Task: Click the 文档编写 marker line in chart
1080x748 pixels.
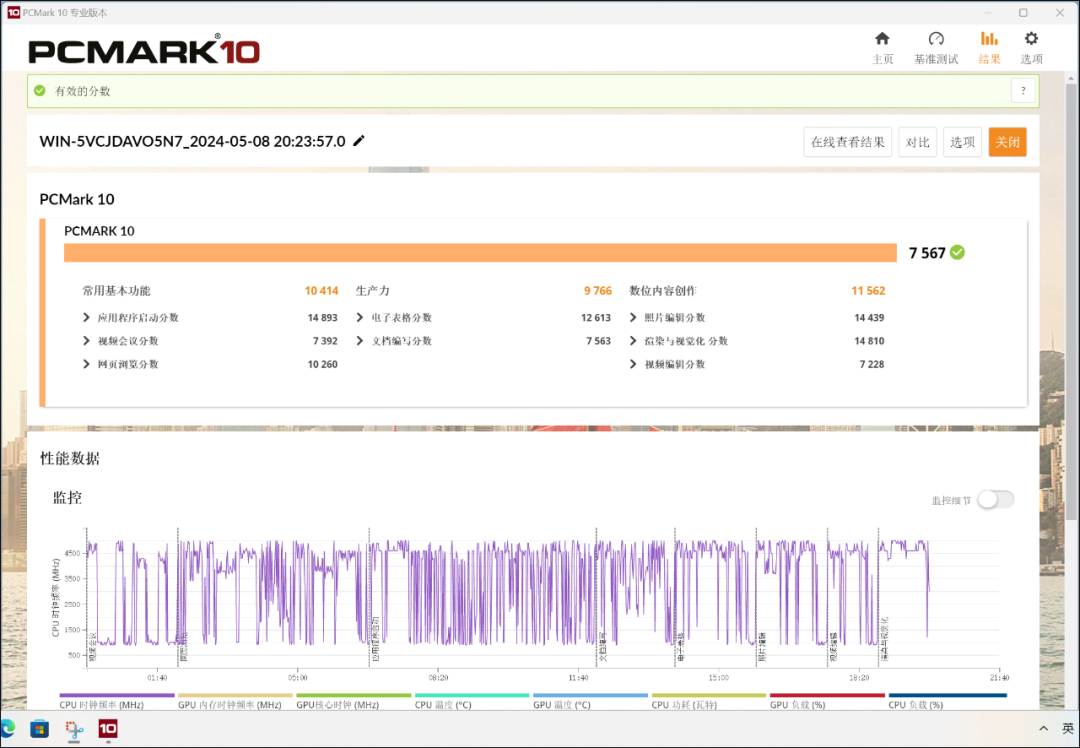Action: [x=596, y=597]
